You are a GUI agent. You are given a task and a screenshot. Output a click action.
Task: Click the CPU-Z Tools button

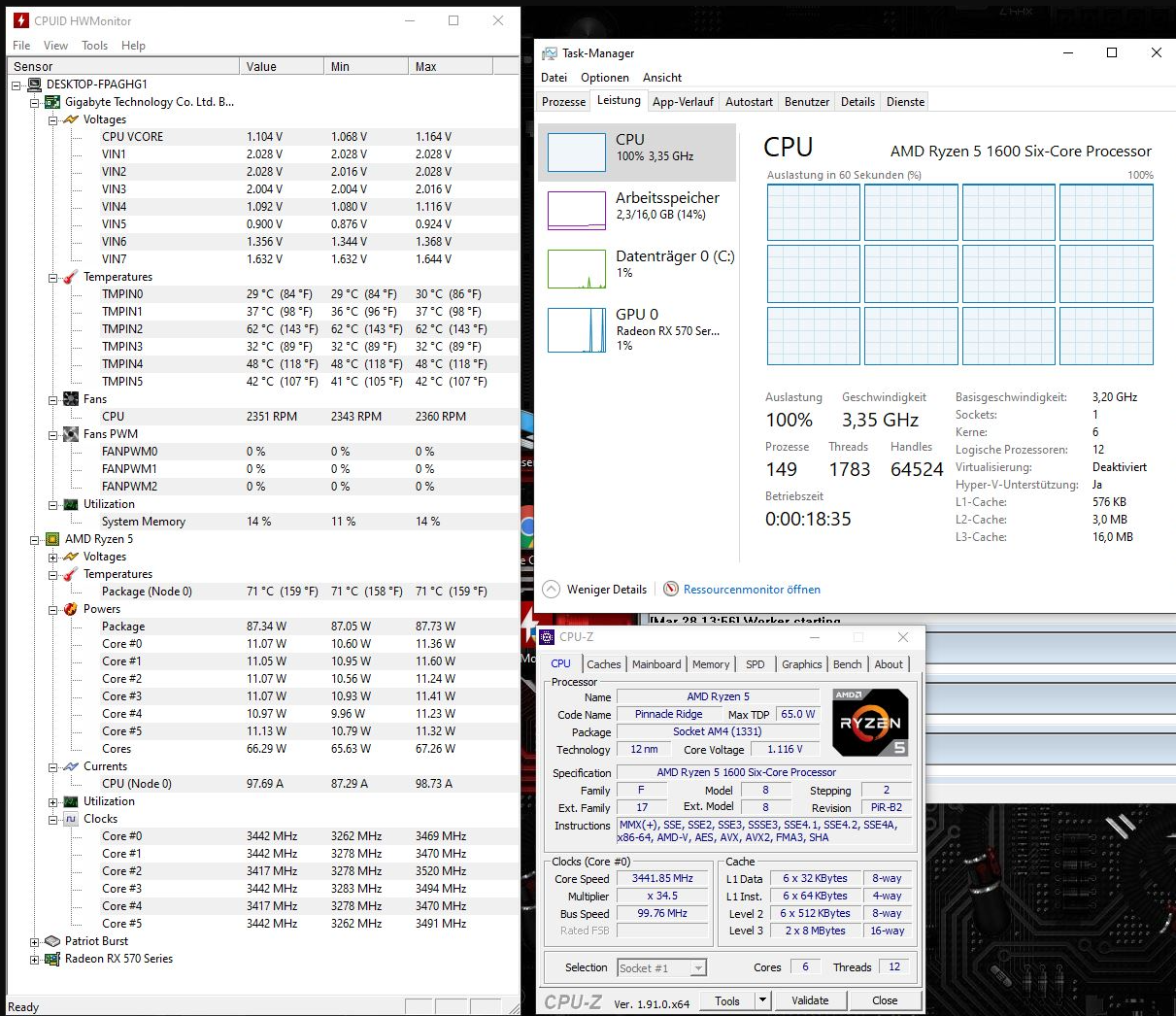[x=727, y=1000]
